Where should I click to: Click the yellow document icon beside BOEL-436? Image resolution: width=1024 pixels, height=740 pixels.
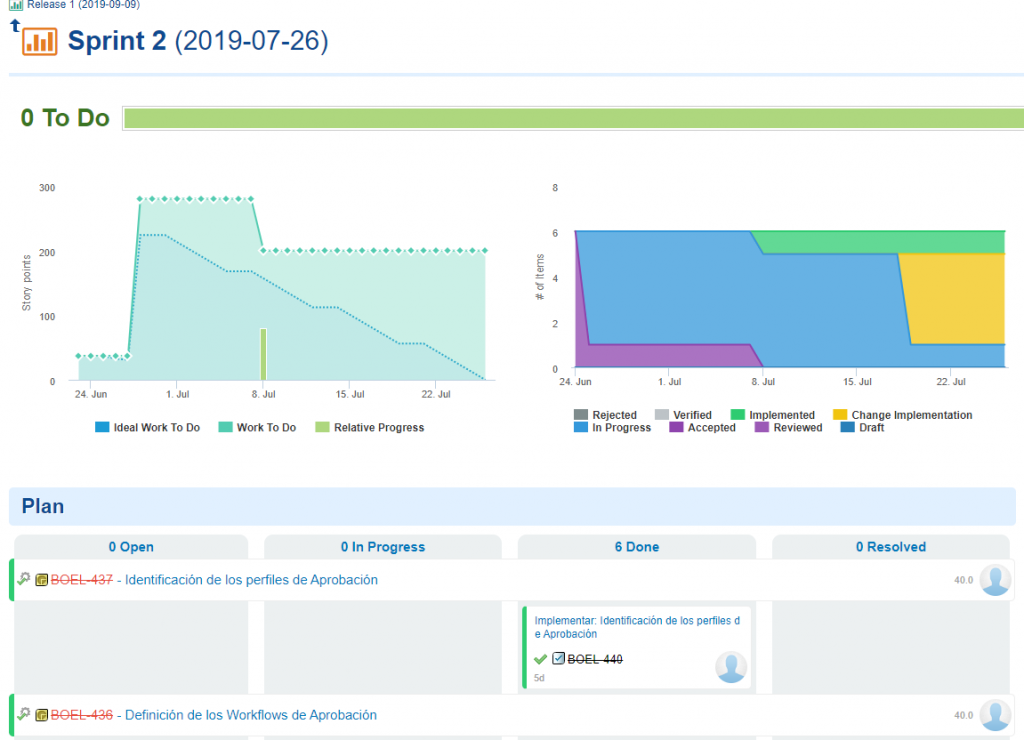(x=42, y=716)
